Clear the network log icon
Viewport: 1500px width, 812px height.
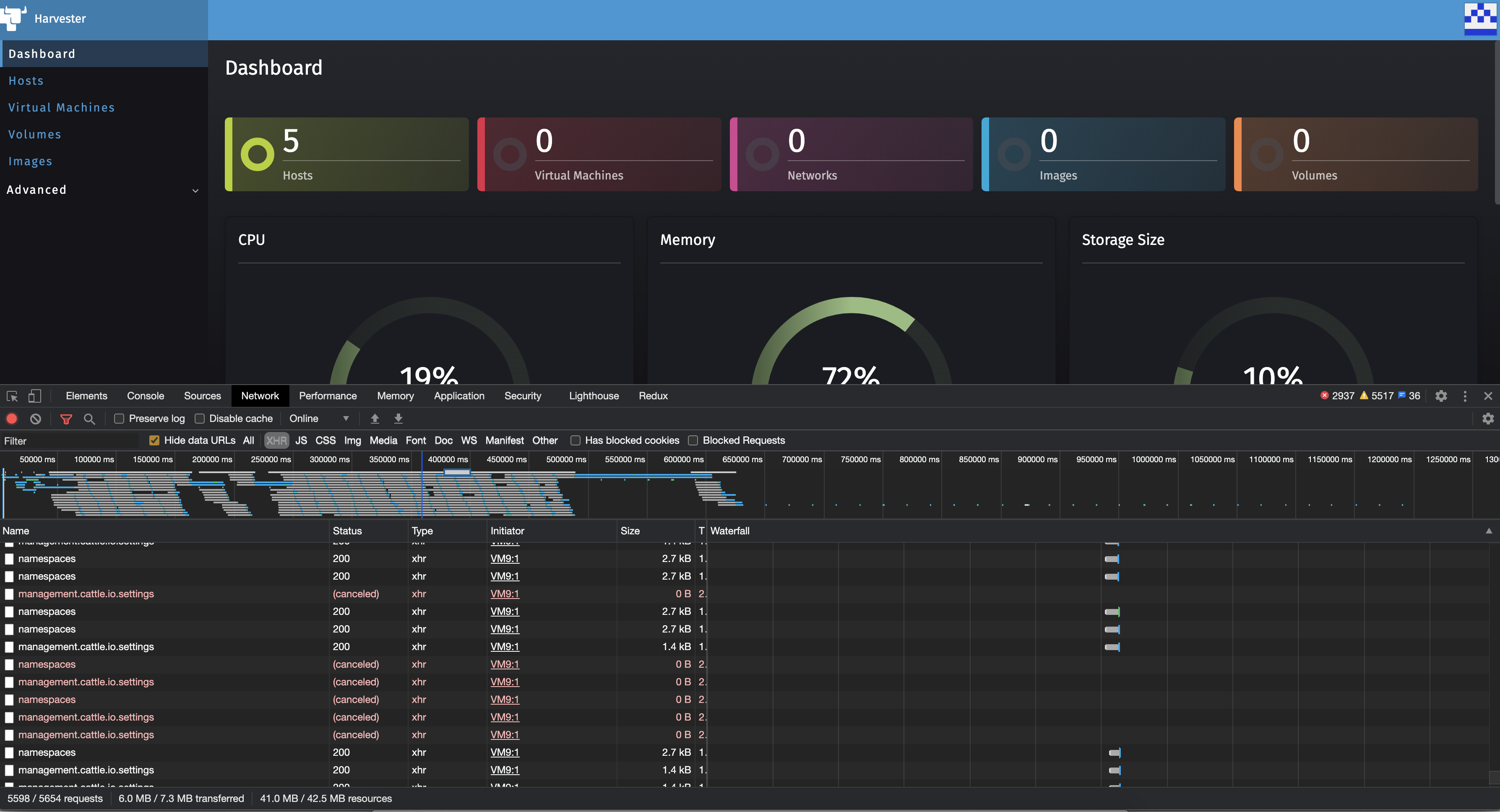tap(36, 419)
